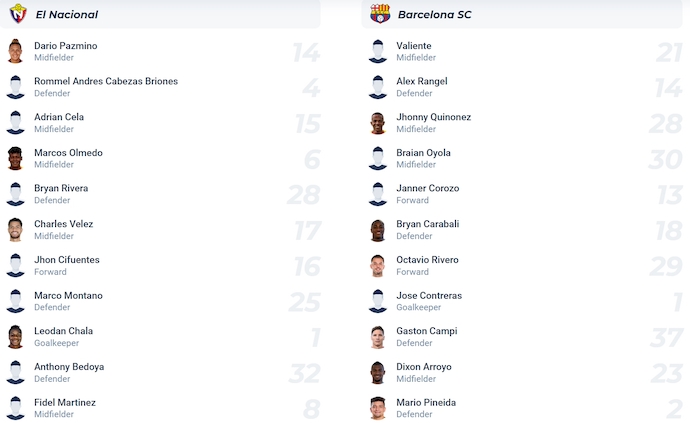Click Dixon Arroyo's player photo
Image resolution: width=690 pixels, height=423 pixels.
(377, 373)
